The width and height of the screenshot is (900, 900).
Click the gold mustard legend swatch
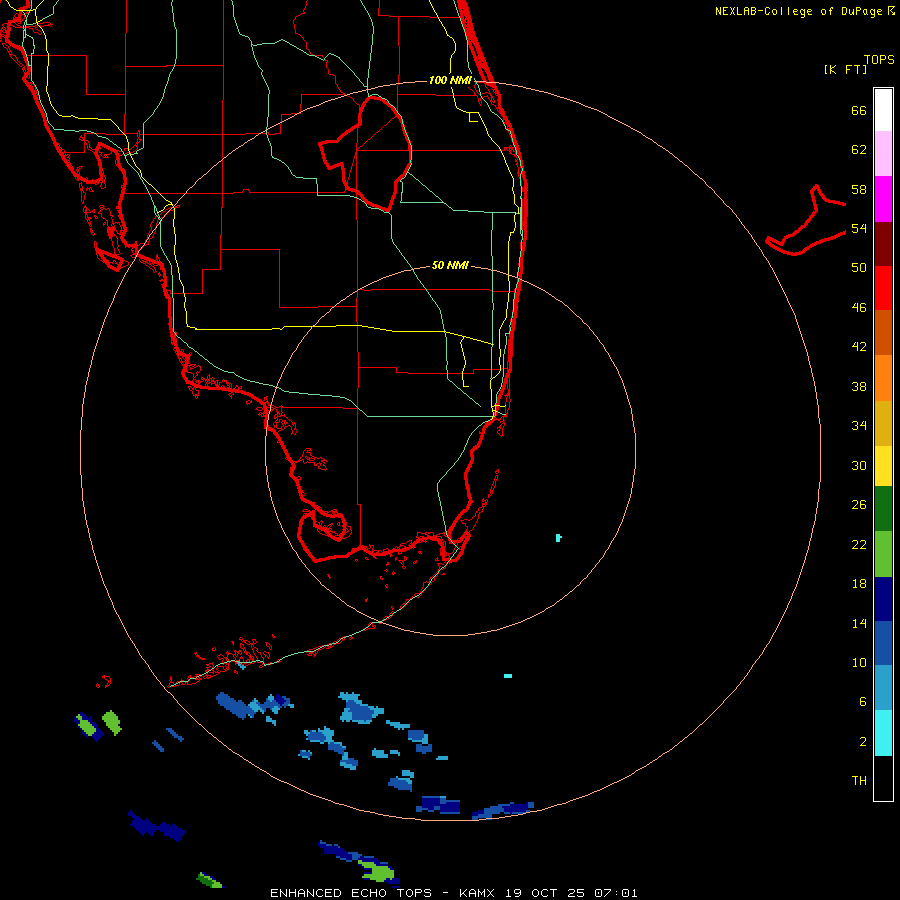(883, 423)
